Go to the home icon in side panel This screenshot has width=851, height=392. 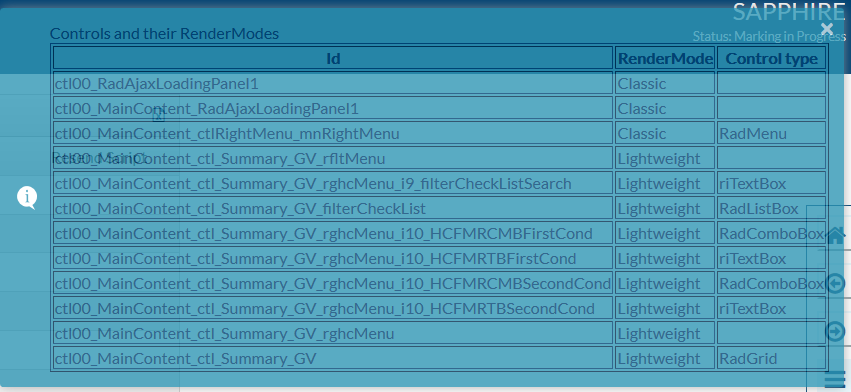coord(836,235)
